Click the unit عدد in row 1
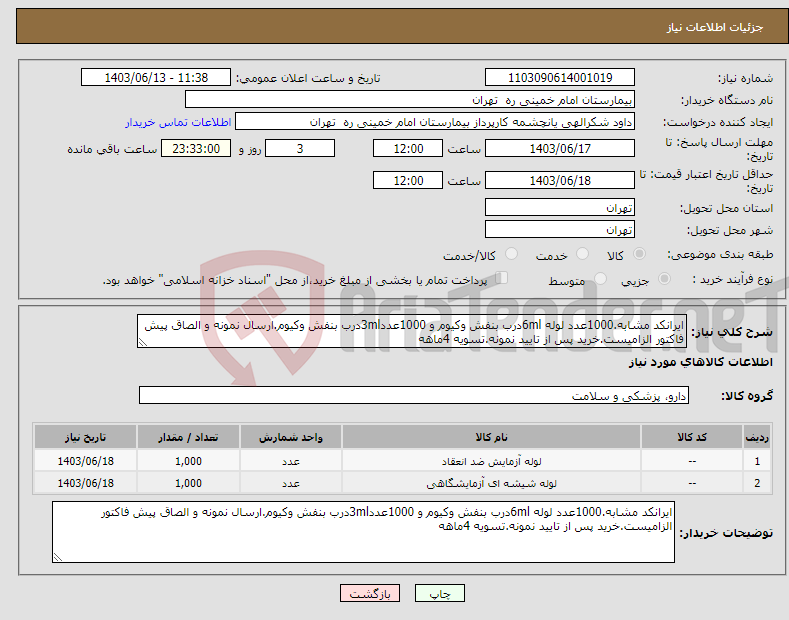789x620 pixels. [291, 461]
